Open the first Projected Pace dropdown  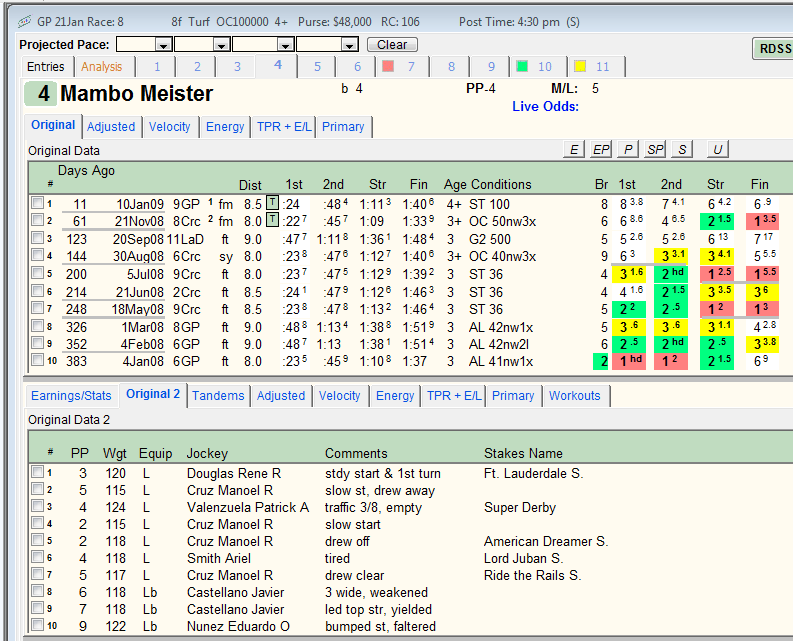pos(163,45)
